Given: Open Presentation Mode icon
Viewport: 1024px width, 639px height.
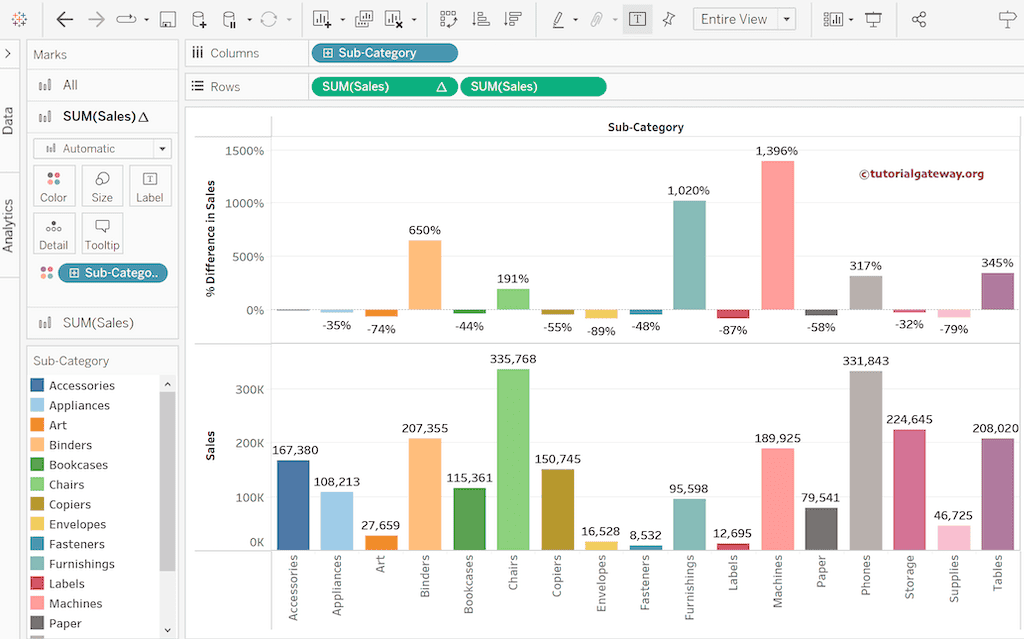Looking at the screenshot, I should click(x=873, y=19).
